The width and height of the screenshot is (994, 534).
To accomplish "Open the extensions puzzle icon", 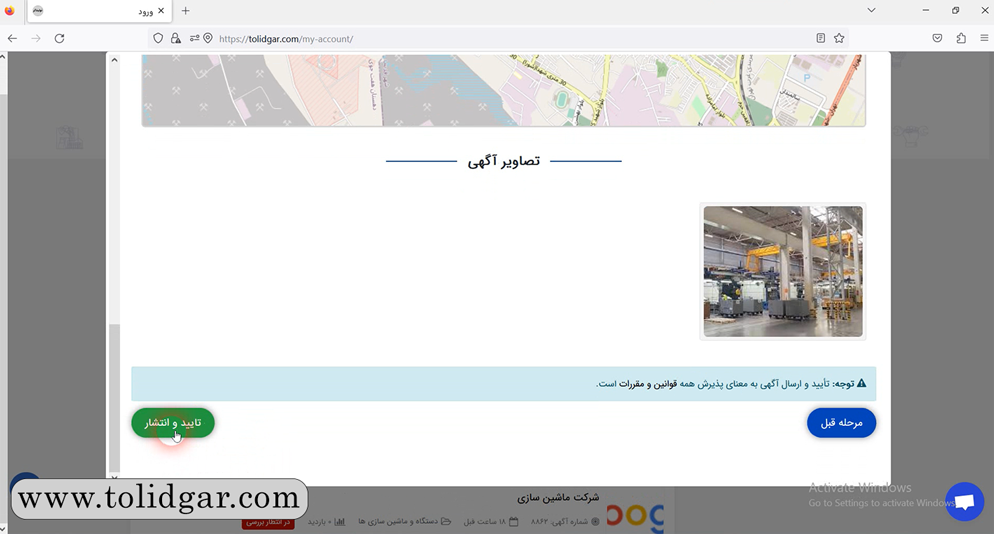I will pyautogui.click(x=961, y=39).
